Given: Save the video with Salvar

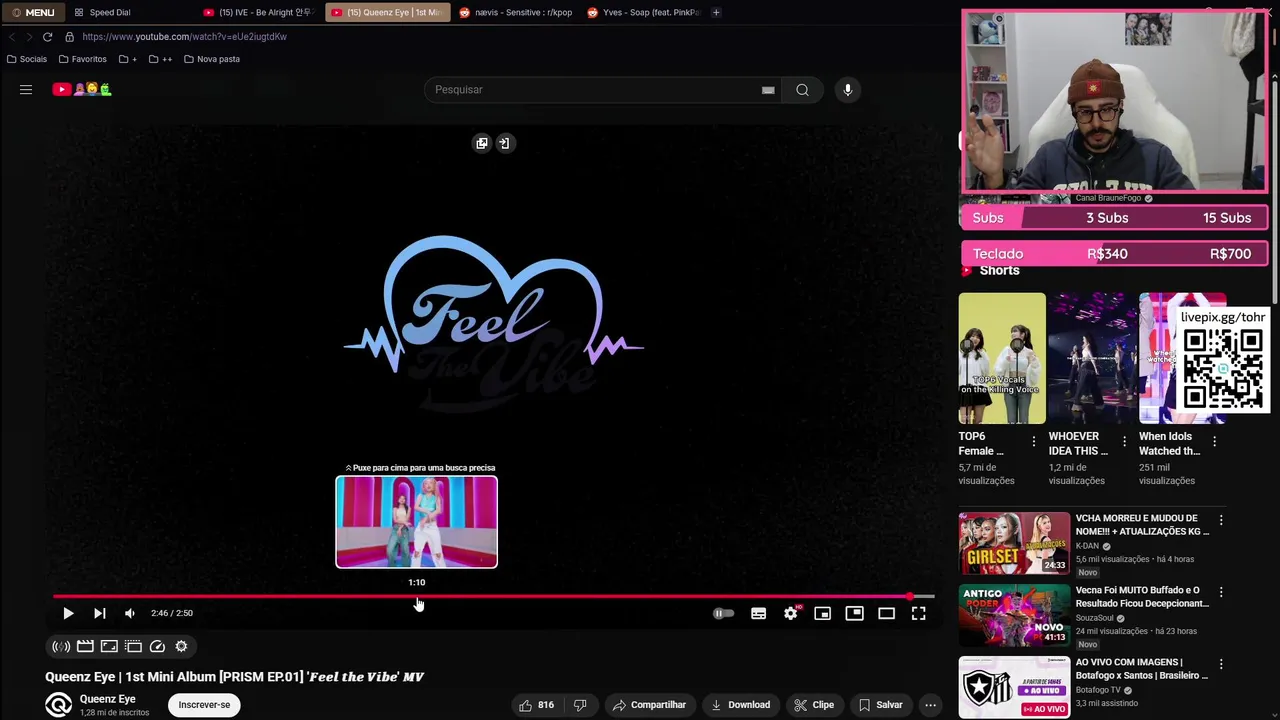Looking at the screenshot, I should click(880, 705).
